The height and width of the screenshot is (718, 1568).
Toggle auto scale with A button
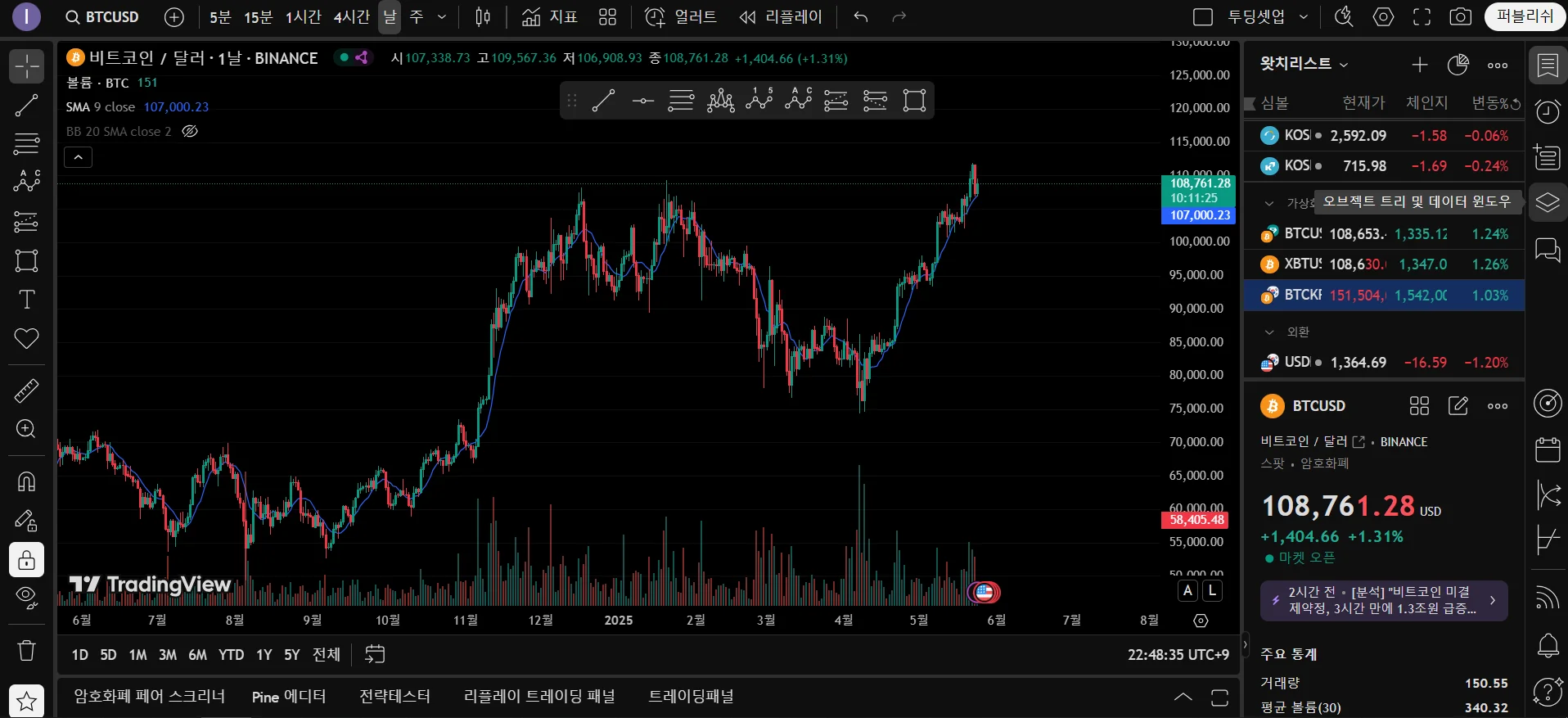pyautogui.click(x=1187, y=590)
